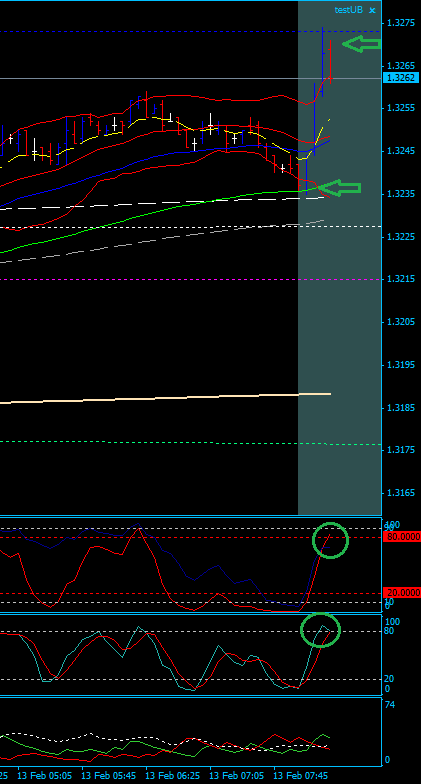The height and width of the screenshot is (784, 421).
Task: Select the 1.3225 price axis label
Action: point(400,236)
